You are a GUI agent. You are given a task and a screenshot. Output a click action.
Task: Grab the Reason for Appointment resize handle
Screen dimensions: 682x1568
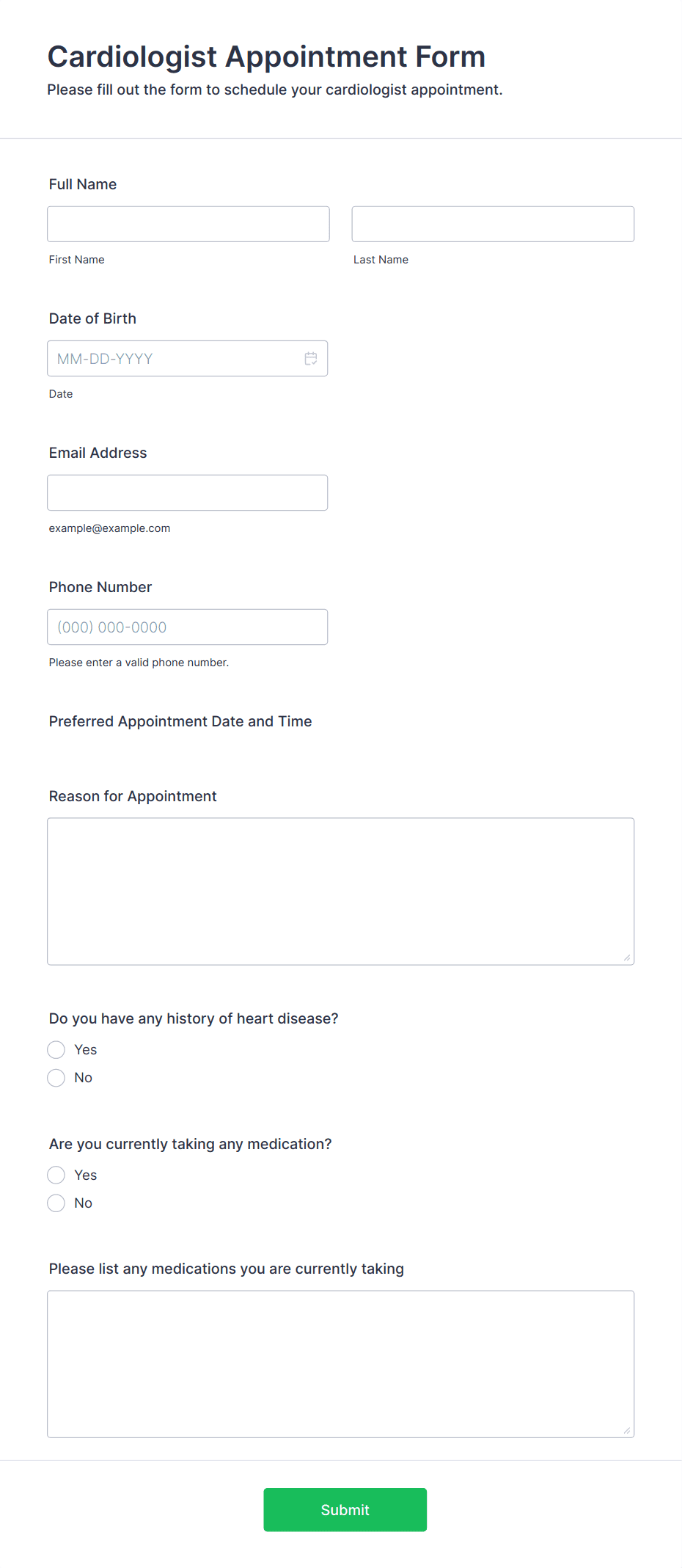627,958
